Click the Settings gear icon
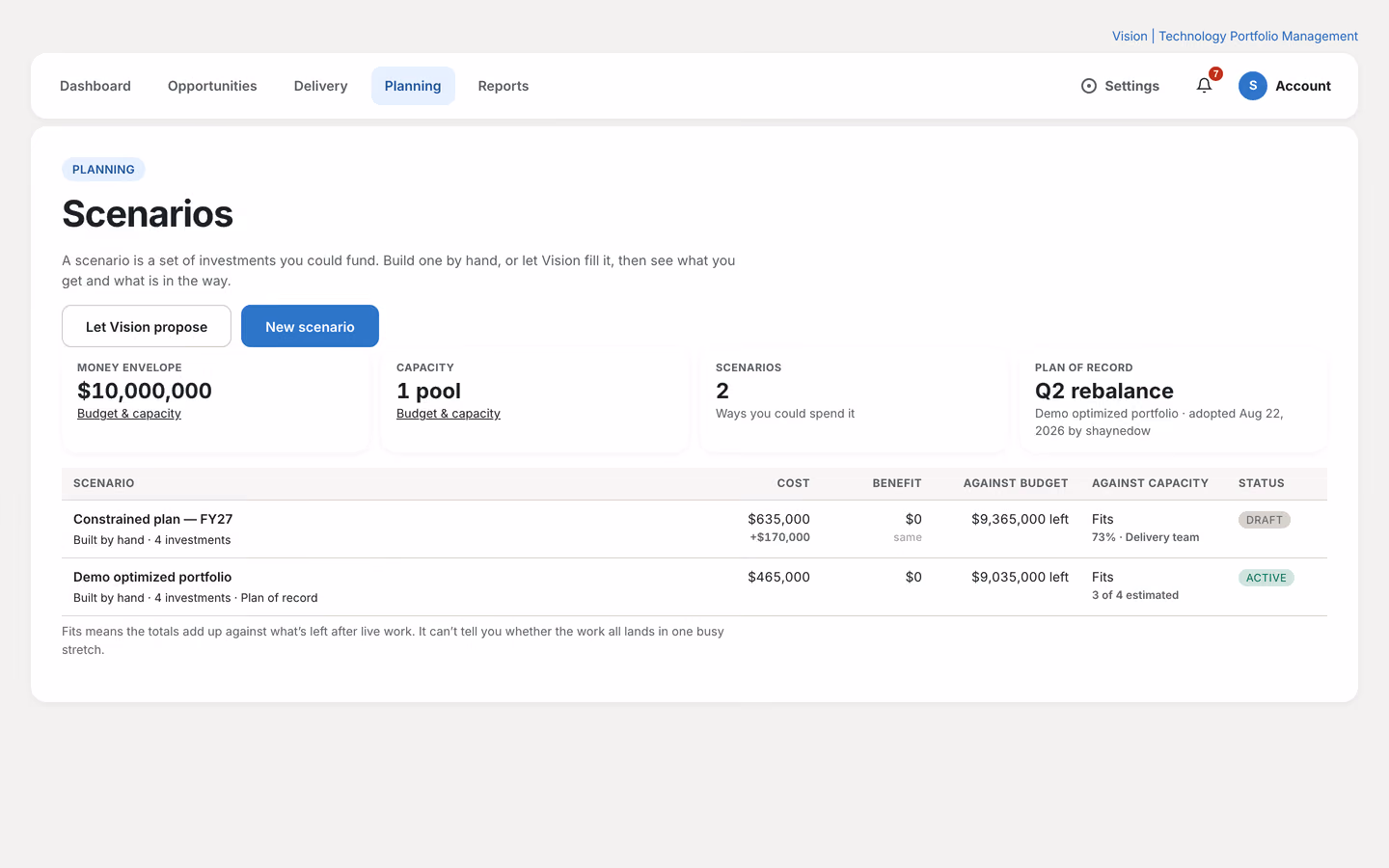Screen dimensions: 1389x868 pyautogui.click(x=1089, y=86)
